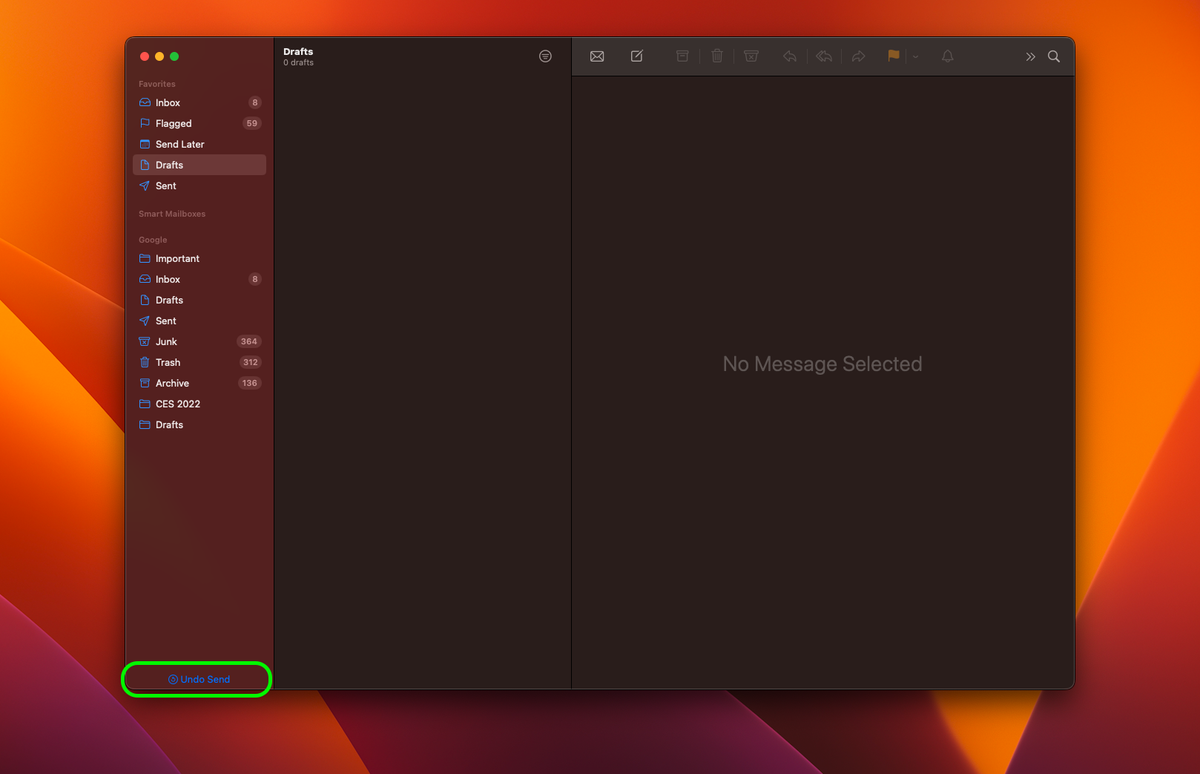Open the Send Later mailbox

click(181, 144)
